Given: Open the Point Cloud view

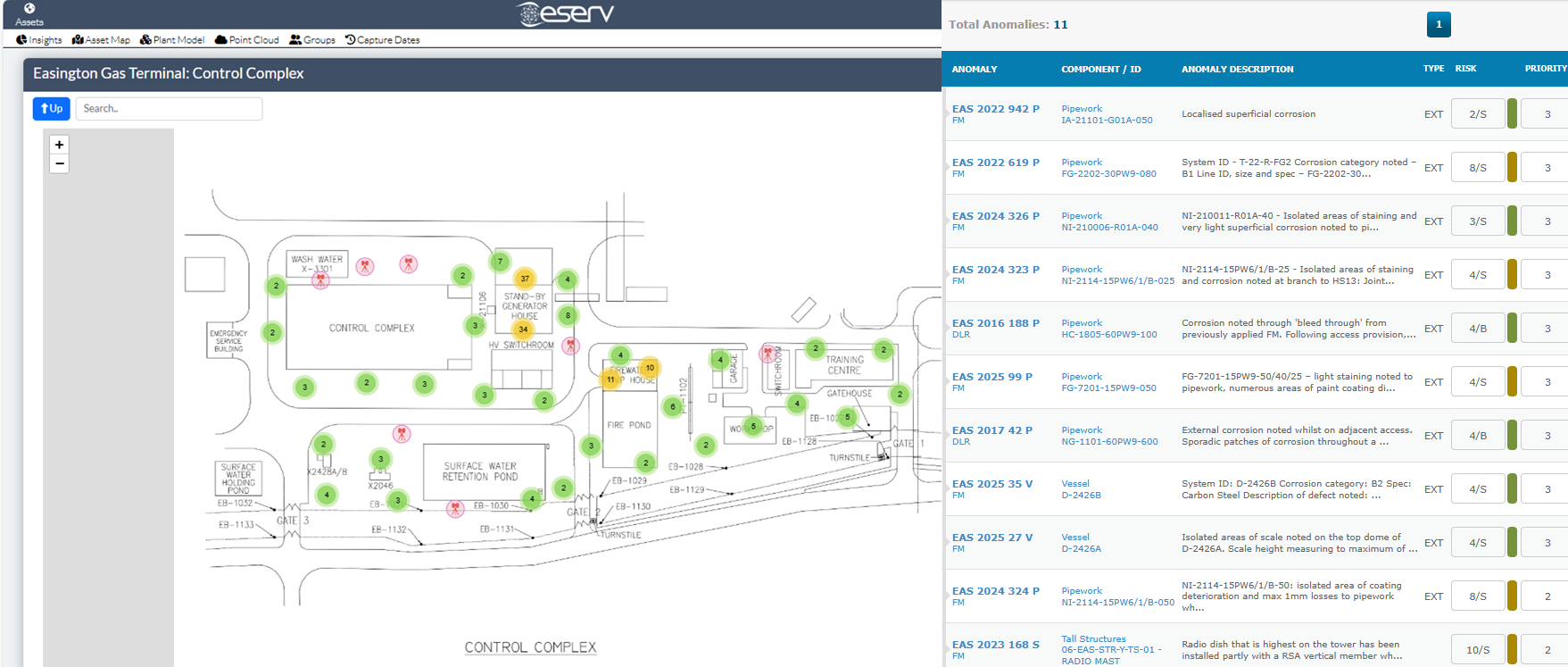Looking at the screenshot, I should click(247, 39).
